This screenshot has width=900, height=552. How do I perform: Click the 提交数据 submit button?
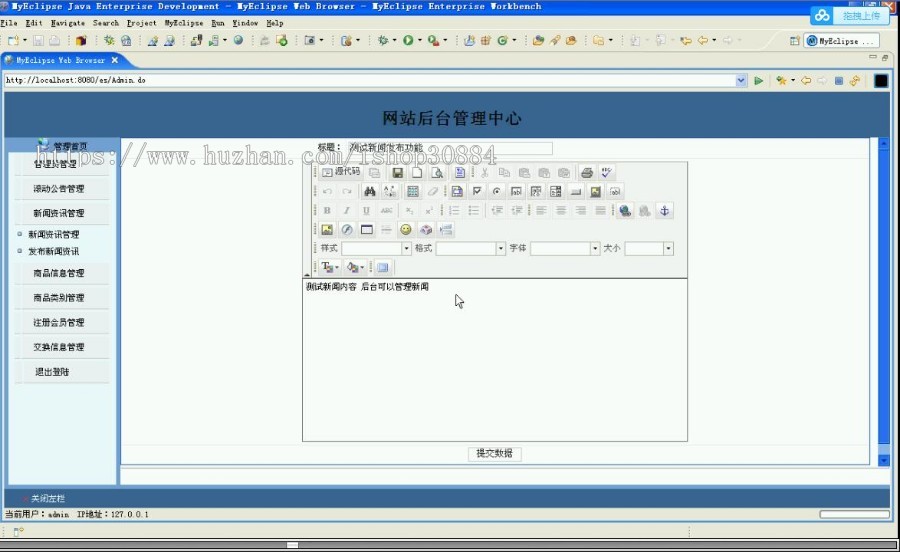click(495, 453)
